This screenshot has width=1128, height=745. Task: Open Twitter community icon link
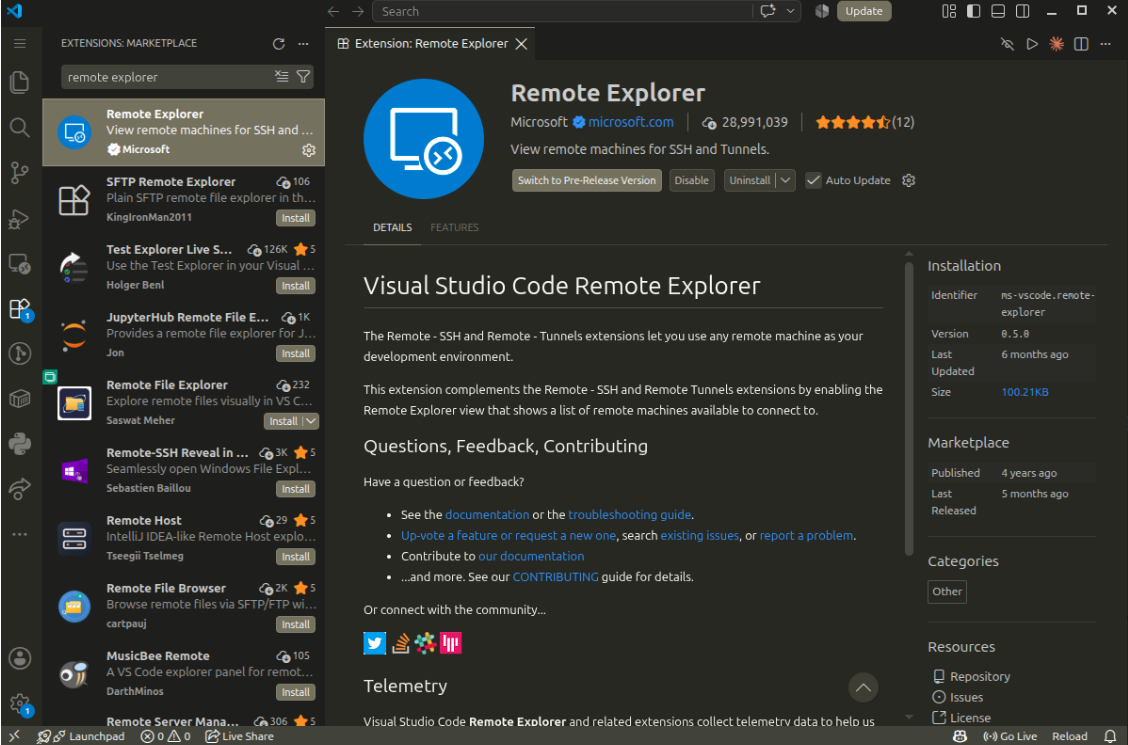click(375, 643)
